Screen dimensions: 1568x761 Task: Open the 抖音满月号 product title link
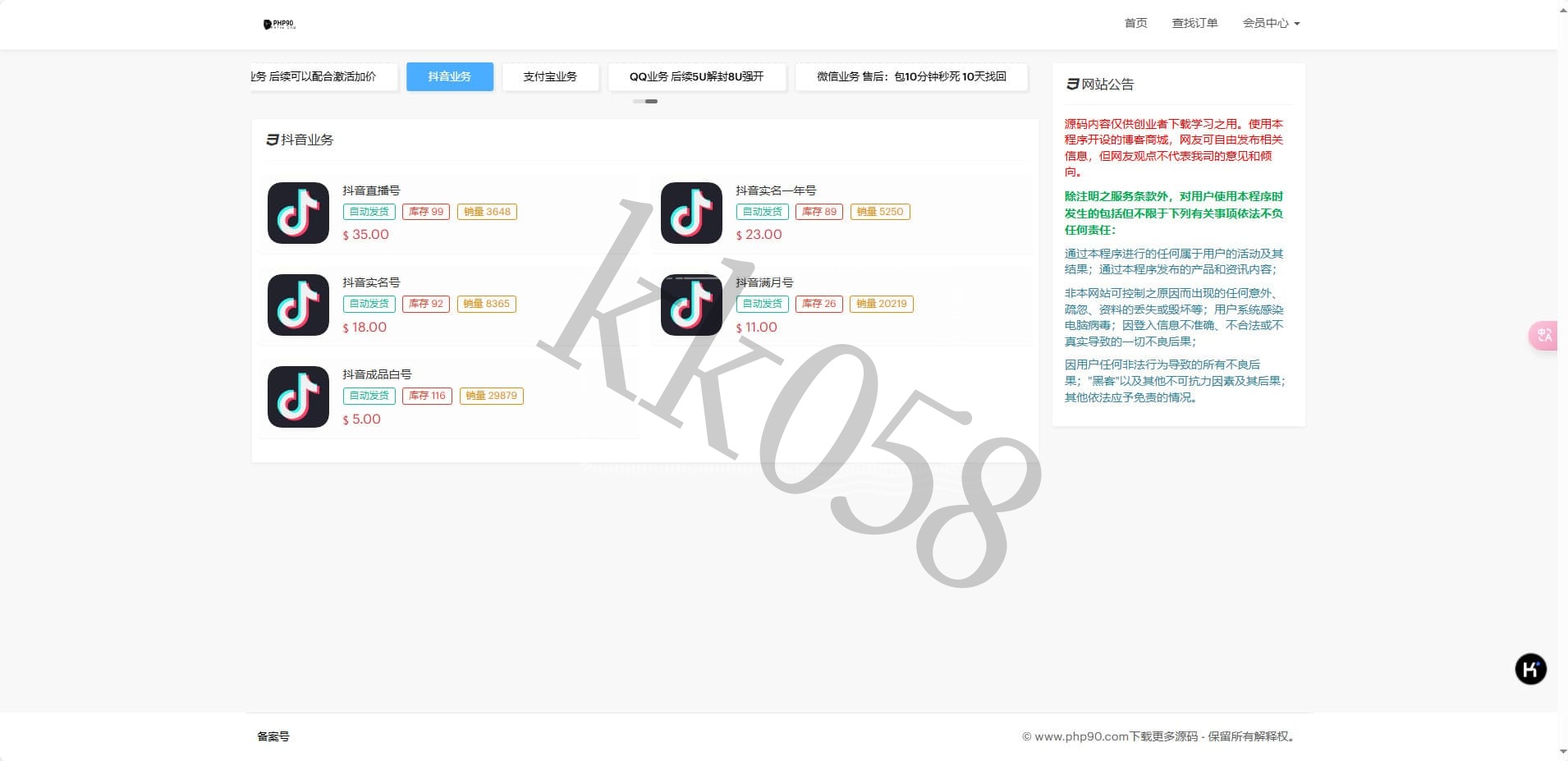coord(764,282)
